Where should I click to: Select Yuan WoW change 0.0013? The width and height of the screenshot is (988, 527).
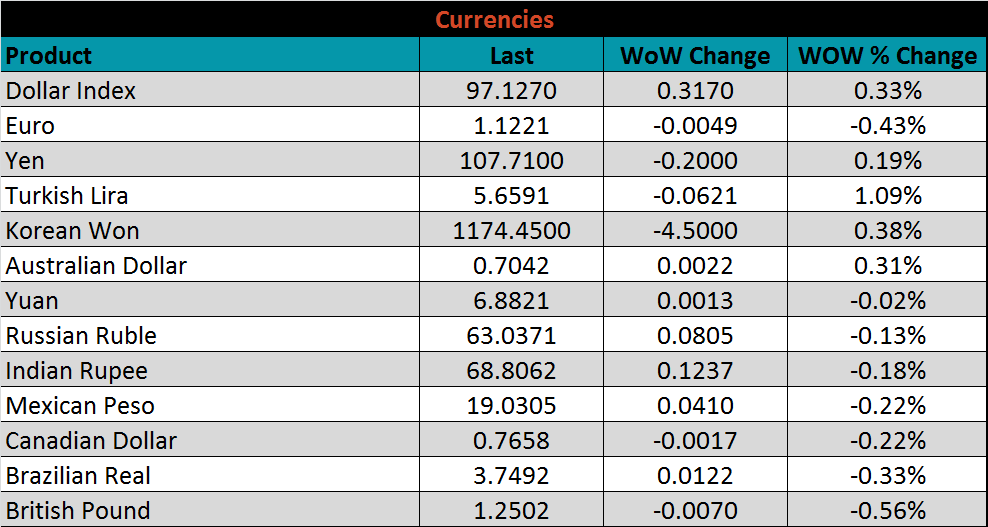(695, 301)
